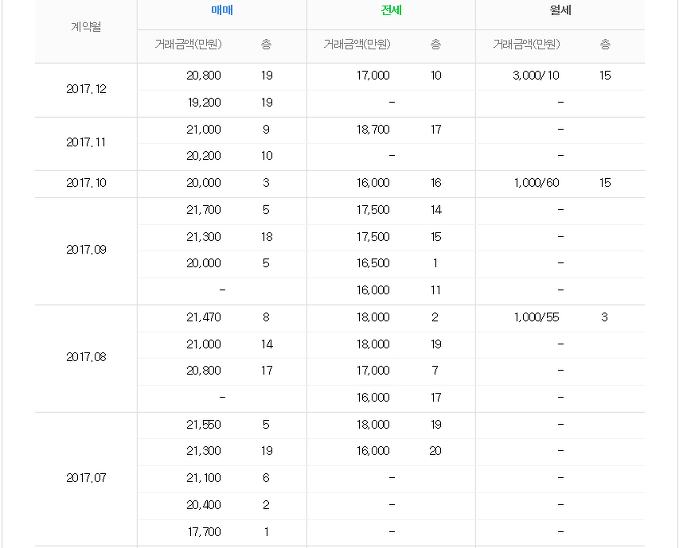Click floor 9 next to 21,000 sale
Image resolution: width=683 pixels, height=548 pixels.
coord(266,130)
